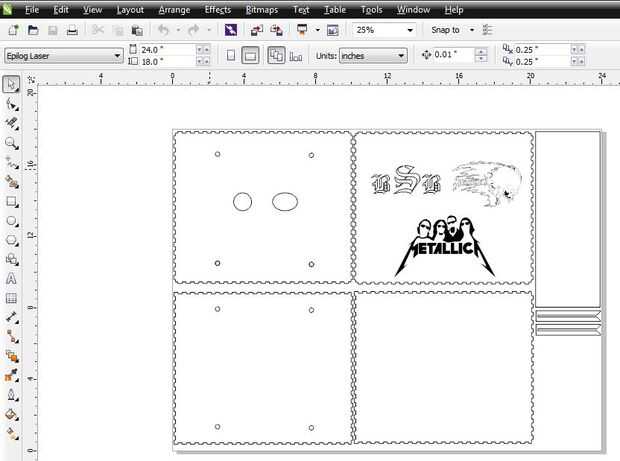
Task: Apply page layout to all pages
Action: coord(276,55)
